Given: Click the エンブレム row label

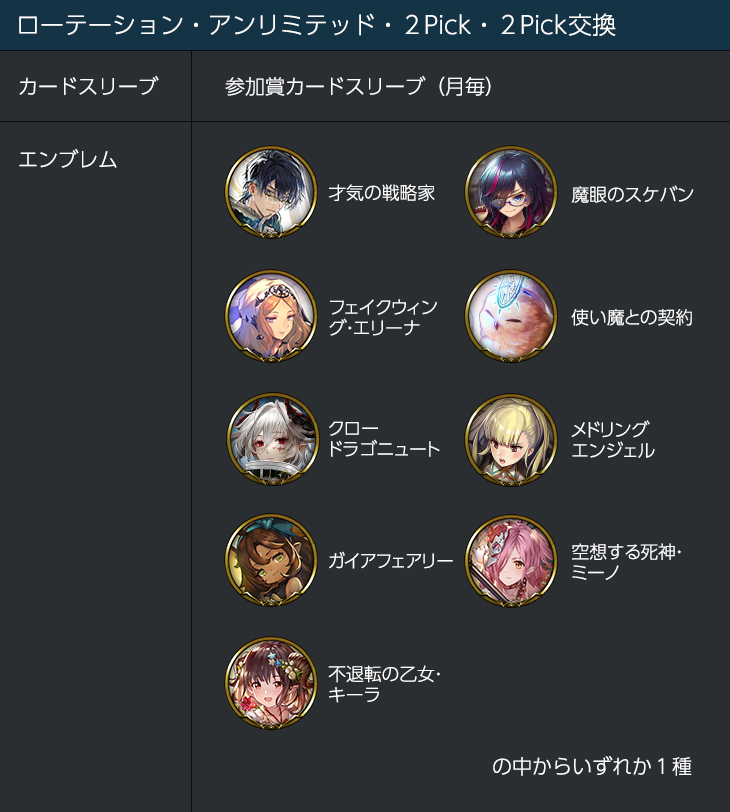Looking at the screenshot, I should pos(67,159).
